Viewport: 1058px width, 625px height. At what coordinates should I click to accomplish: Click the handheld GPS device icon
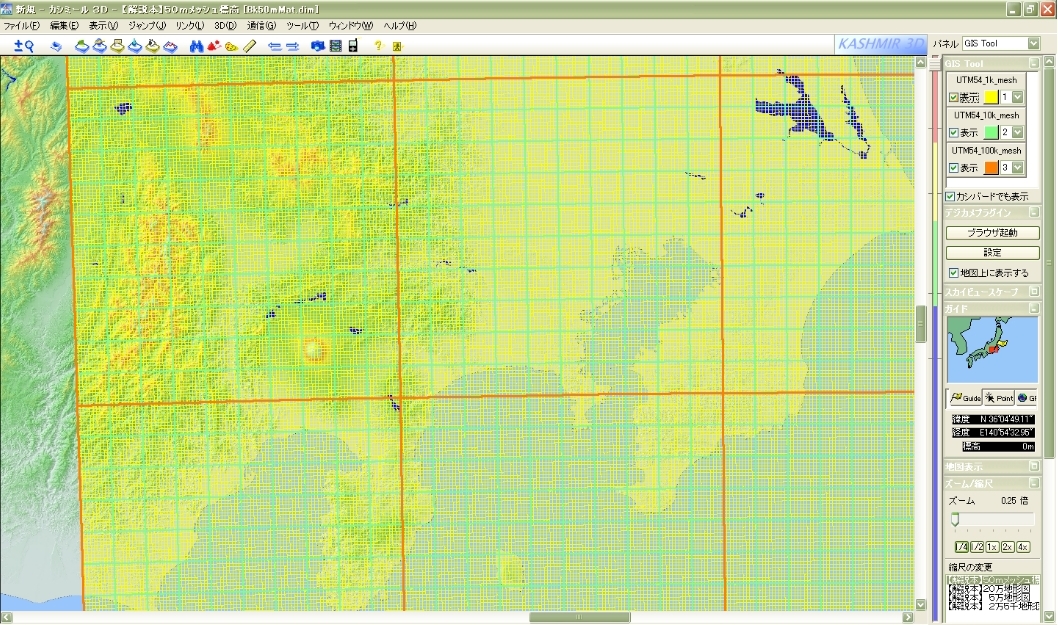tap(353, 46)
